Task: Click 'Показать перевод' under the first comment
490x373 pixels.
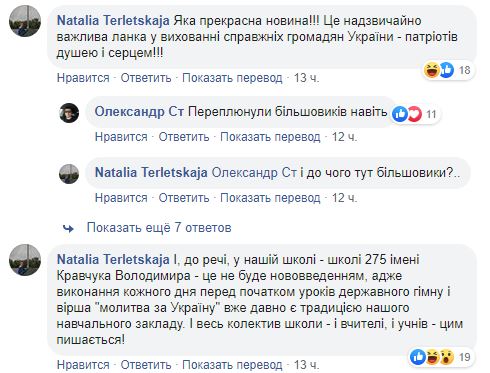Action: click(232, 78)
